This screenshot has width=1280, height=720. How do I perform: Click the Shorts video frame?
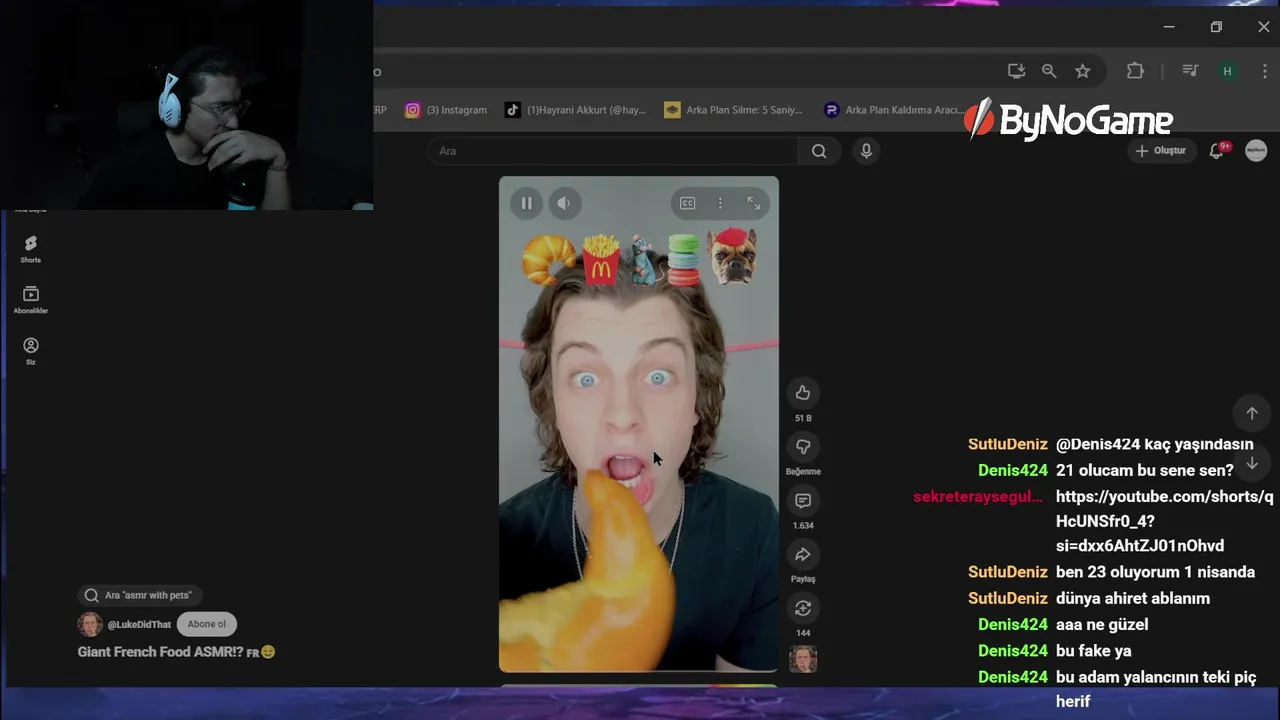[x=638, y=424]
